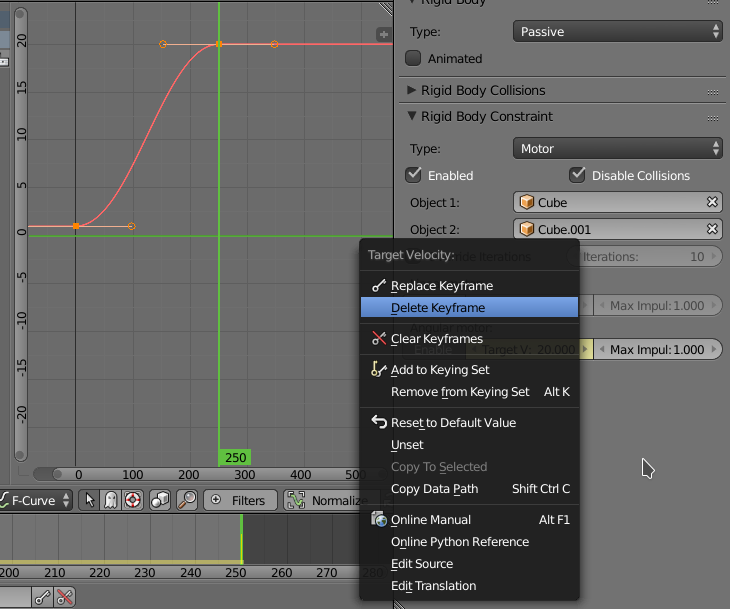This screenshot has width=730, height=609.
Task: Click the Cube.001 object icon in Object 2
Action: 527,229
